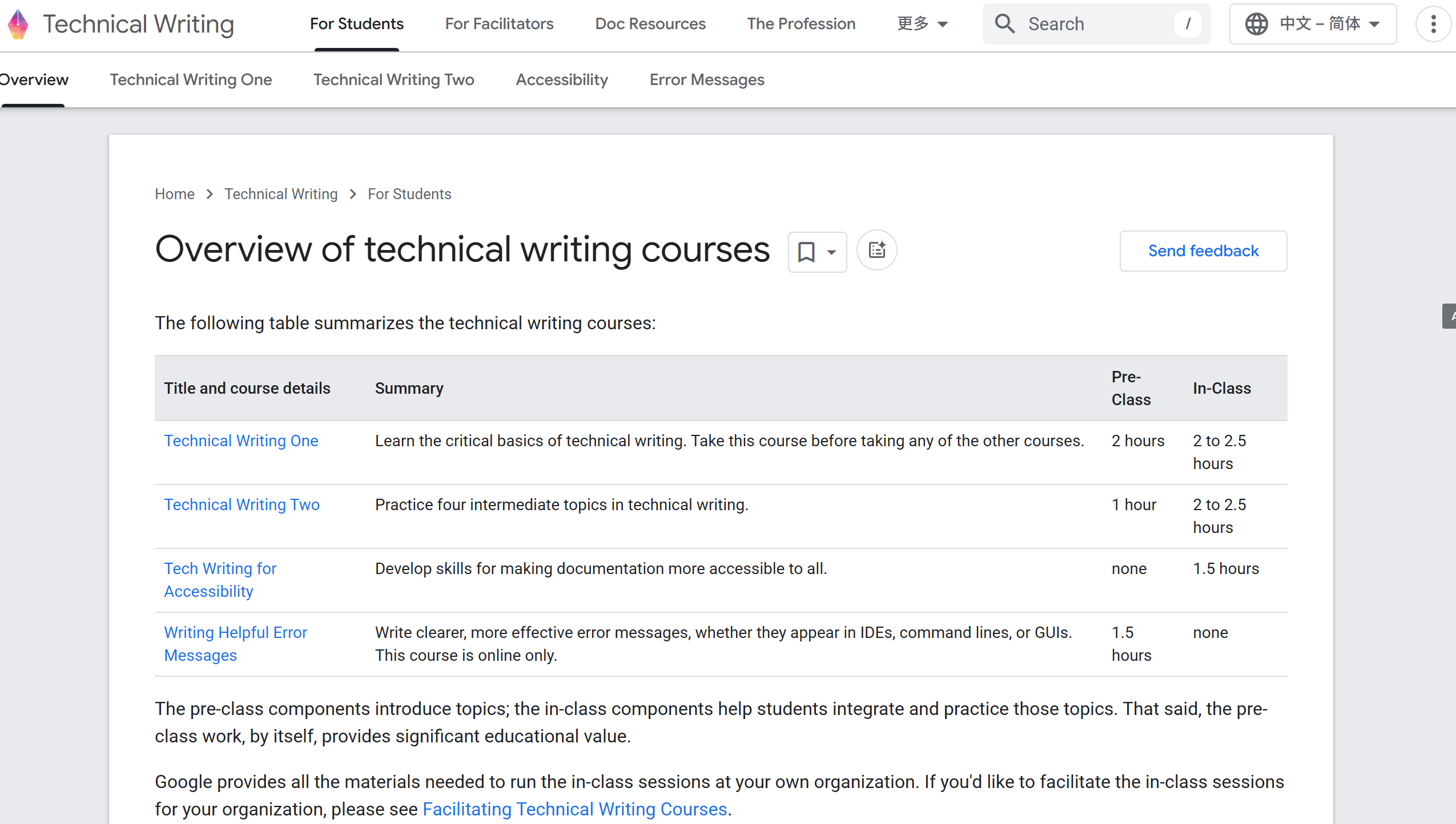This screenshot has width=1456, height=824.
Task: Click the search magnifier icon
Action: click(1004, 24)
